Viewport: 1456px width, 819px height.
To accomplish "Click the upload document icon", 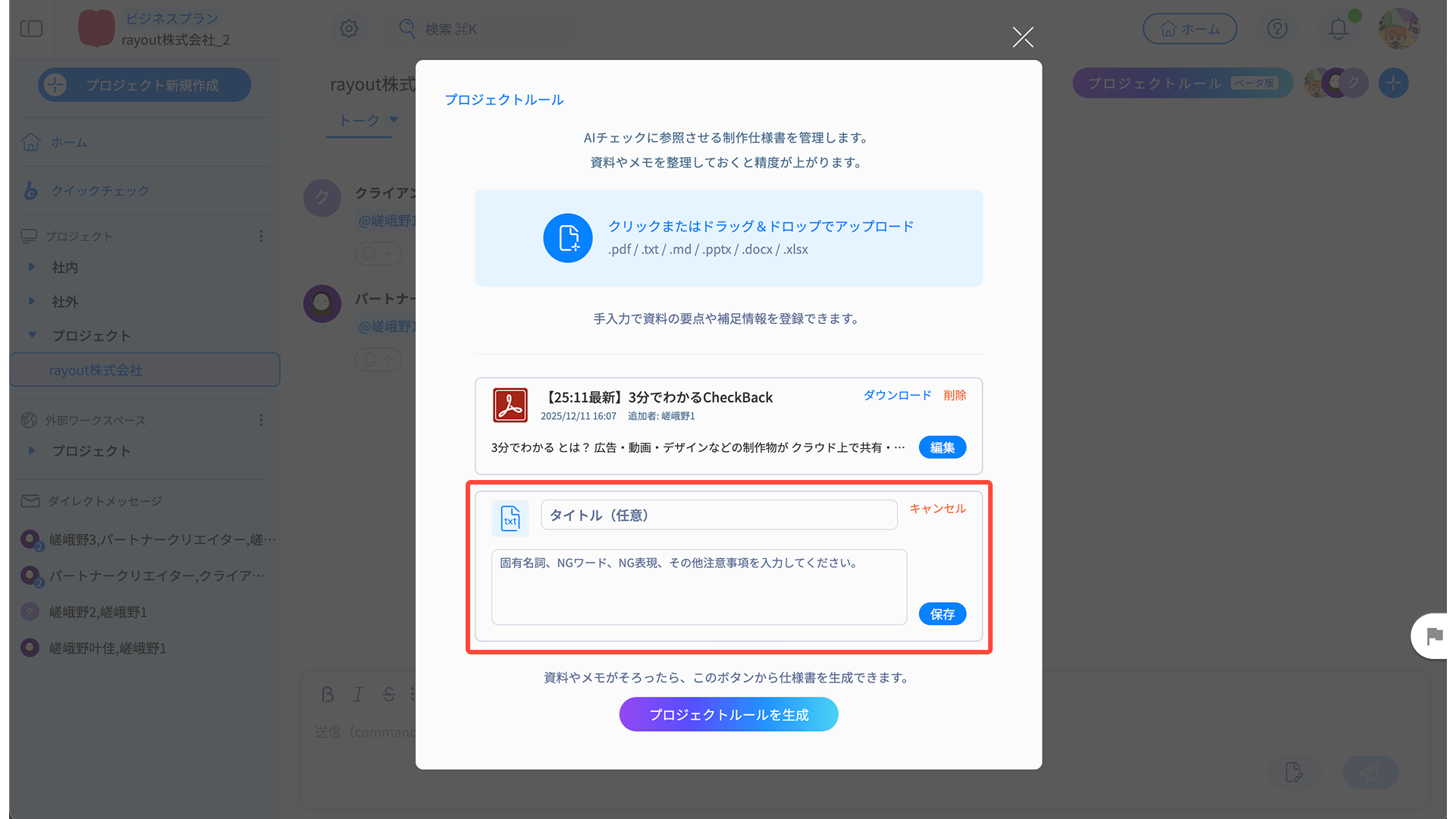I will click(567, 238).
